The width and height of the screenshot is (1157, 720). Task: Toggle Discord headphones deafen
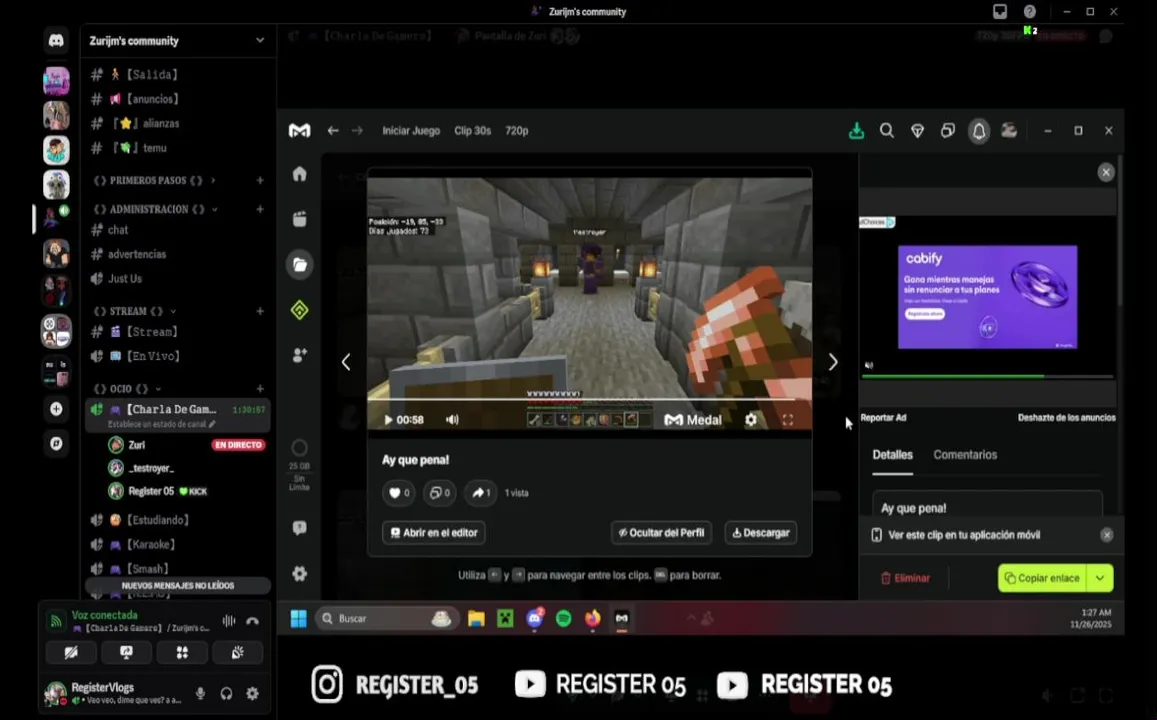click(x=227, y=693)
